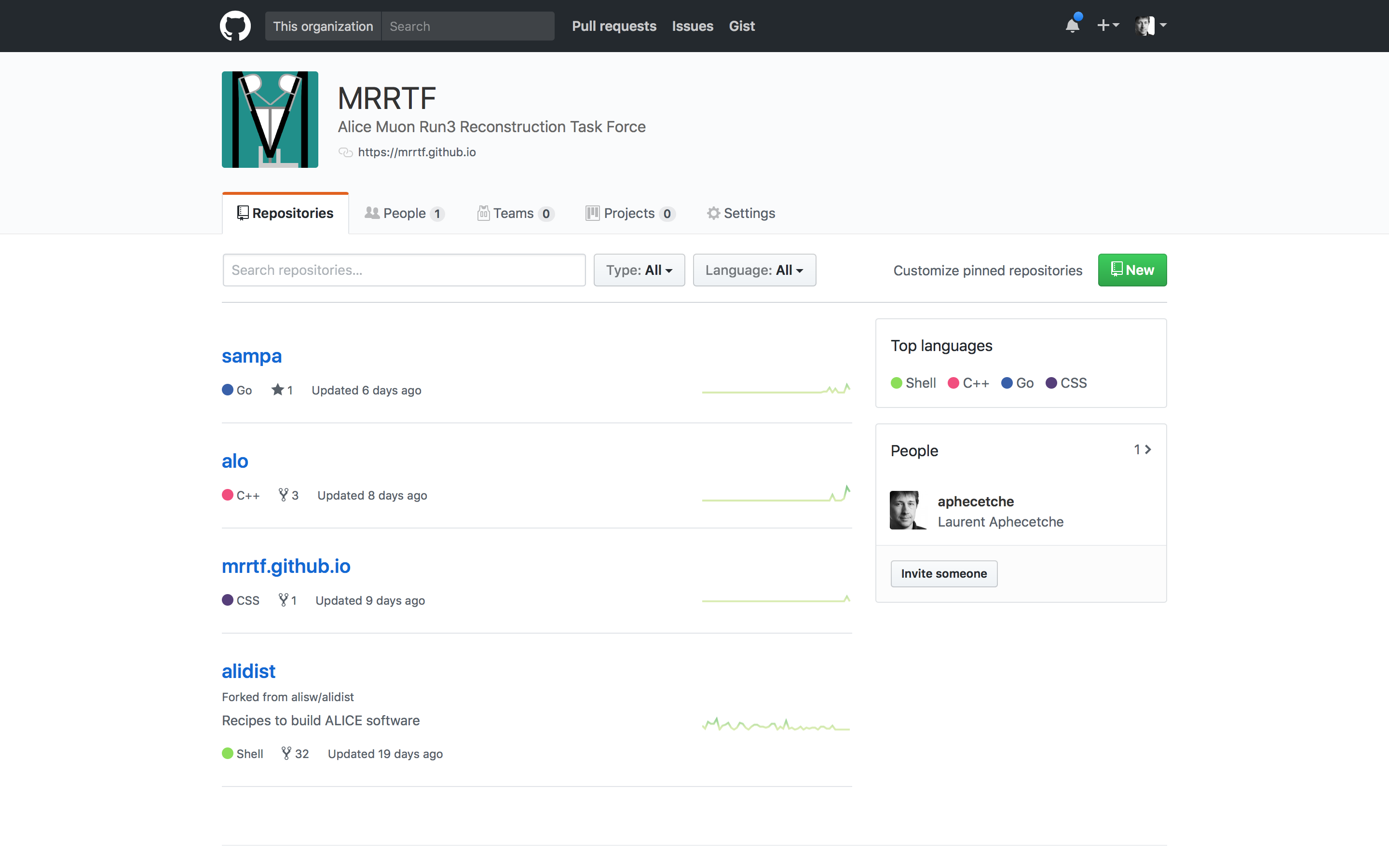The width and height of the screenshot is (1389, 868).
Task: Switch to the Teams tab
Action: coord(516,214)
